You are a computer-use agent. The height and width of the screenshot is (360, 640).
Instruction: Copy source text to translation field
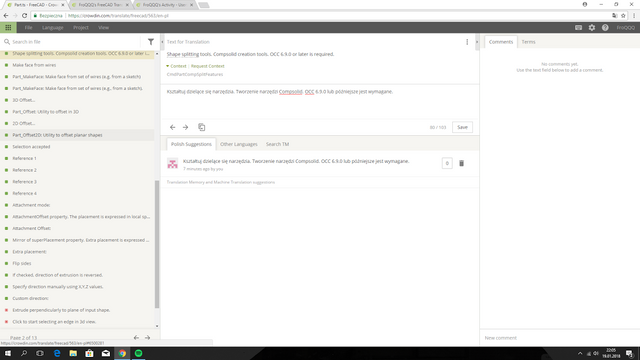pos(202,127)
